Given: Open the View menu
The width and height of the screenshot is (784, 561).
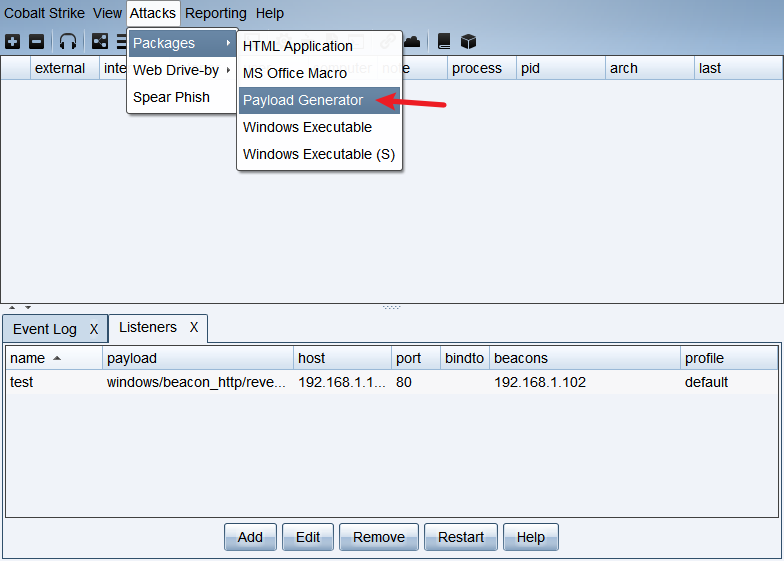Looking at the screenshot, I should tap(107, 13).
